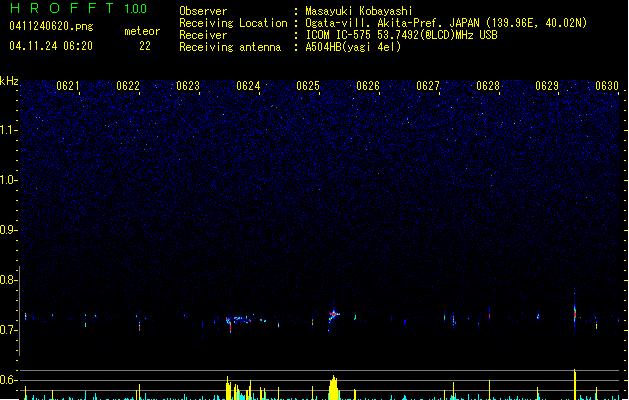Click the 0.7 kHz frequency axis label
The image size is (629, 400).
tap(9, 330)
